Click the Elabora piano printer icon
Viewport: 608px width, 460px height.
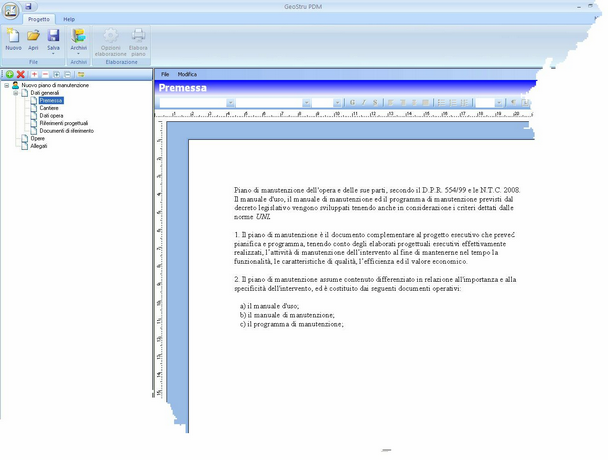tap(138, 36)
